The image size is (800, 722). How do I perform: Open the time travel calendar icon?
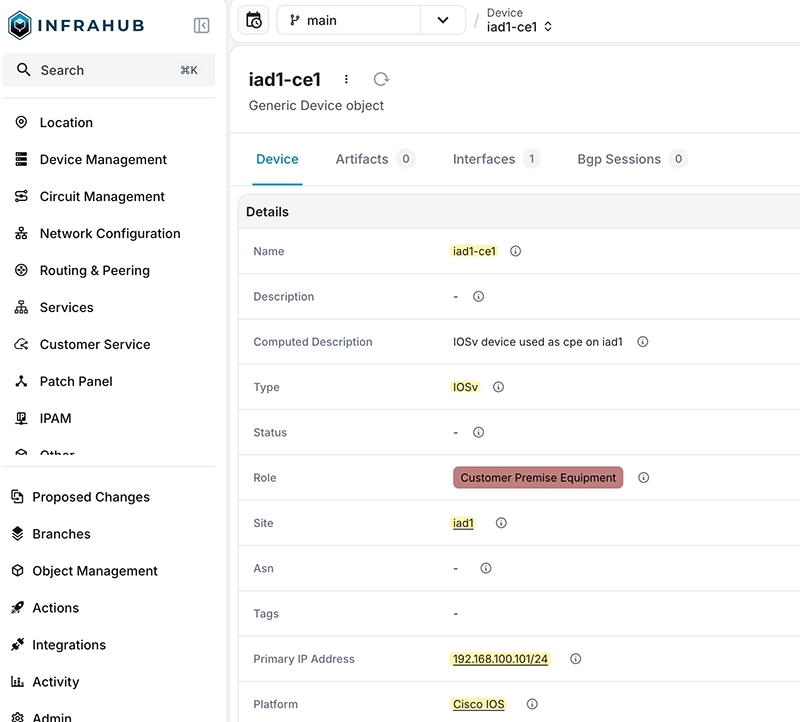pos(253,20)
